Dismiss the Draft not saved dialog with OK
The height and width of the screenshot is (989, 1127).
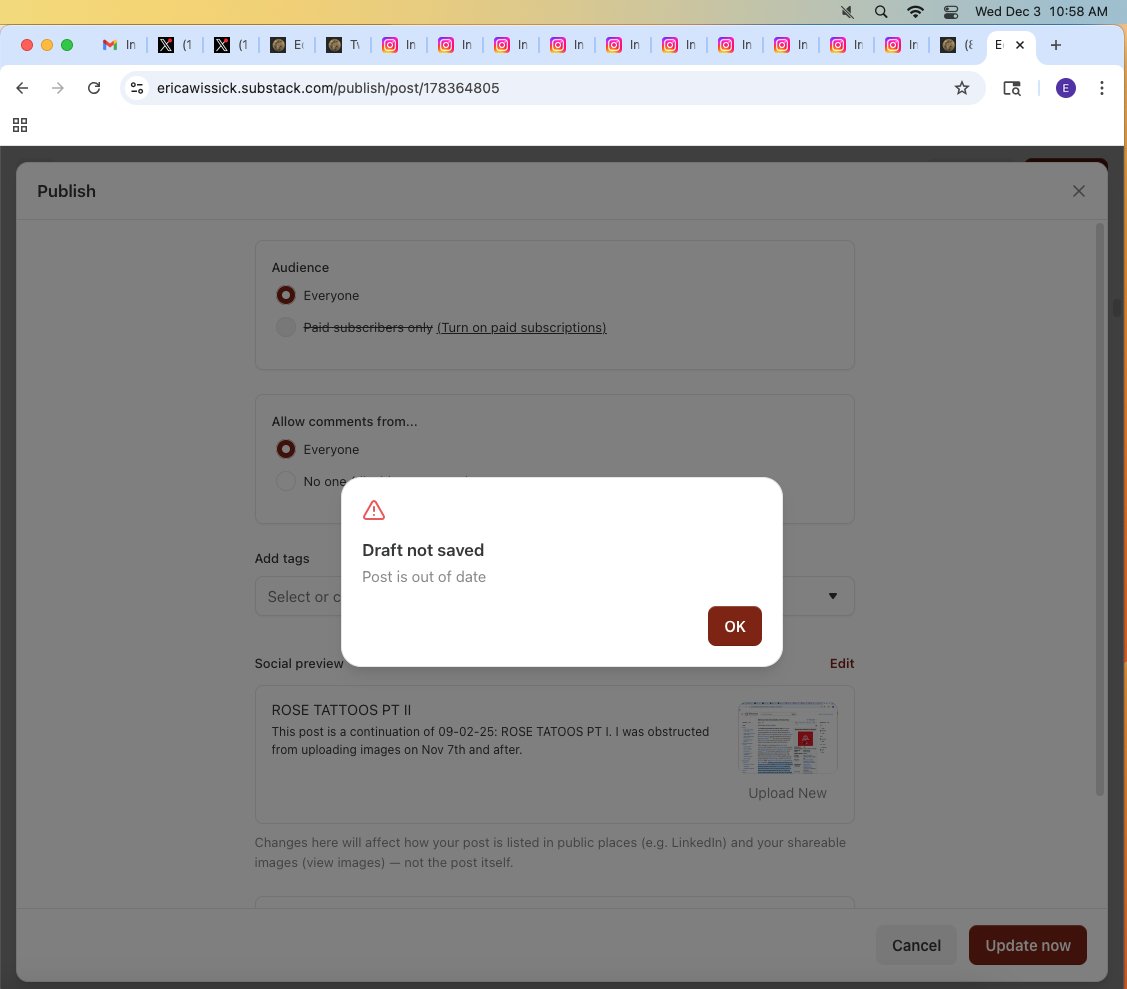click(734, 626)
